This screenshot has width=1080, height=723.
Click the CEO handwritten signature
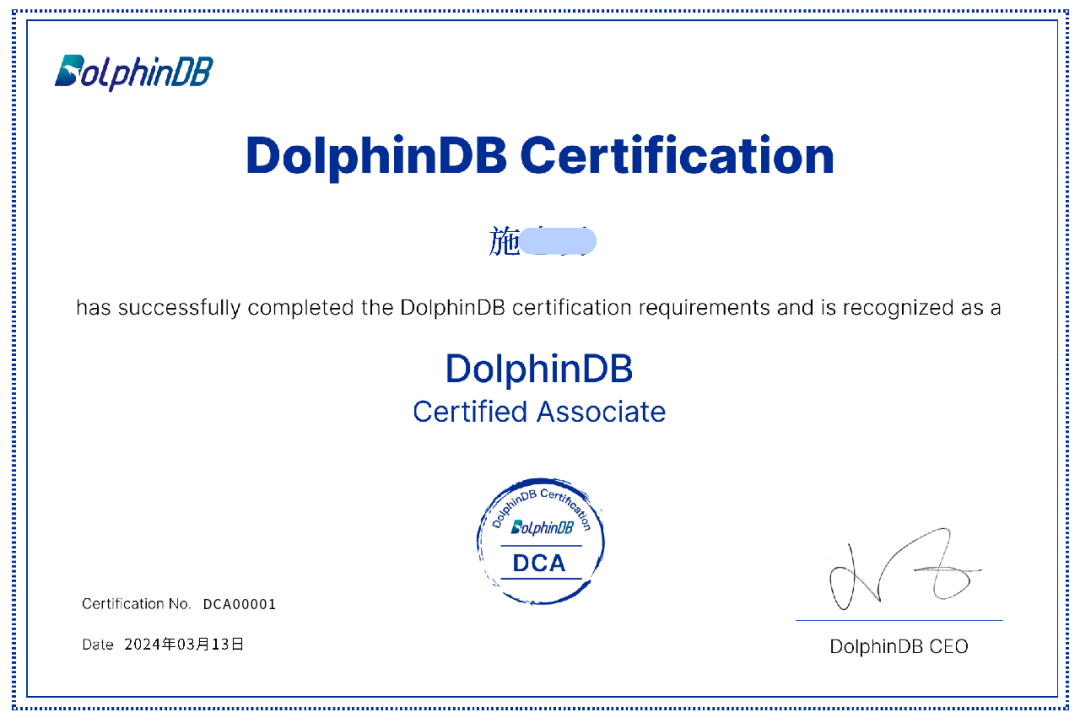(x=904, y=569)
